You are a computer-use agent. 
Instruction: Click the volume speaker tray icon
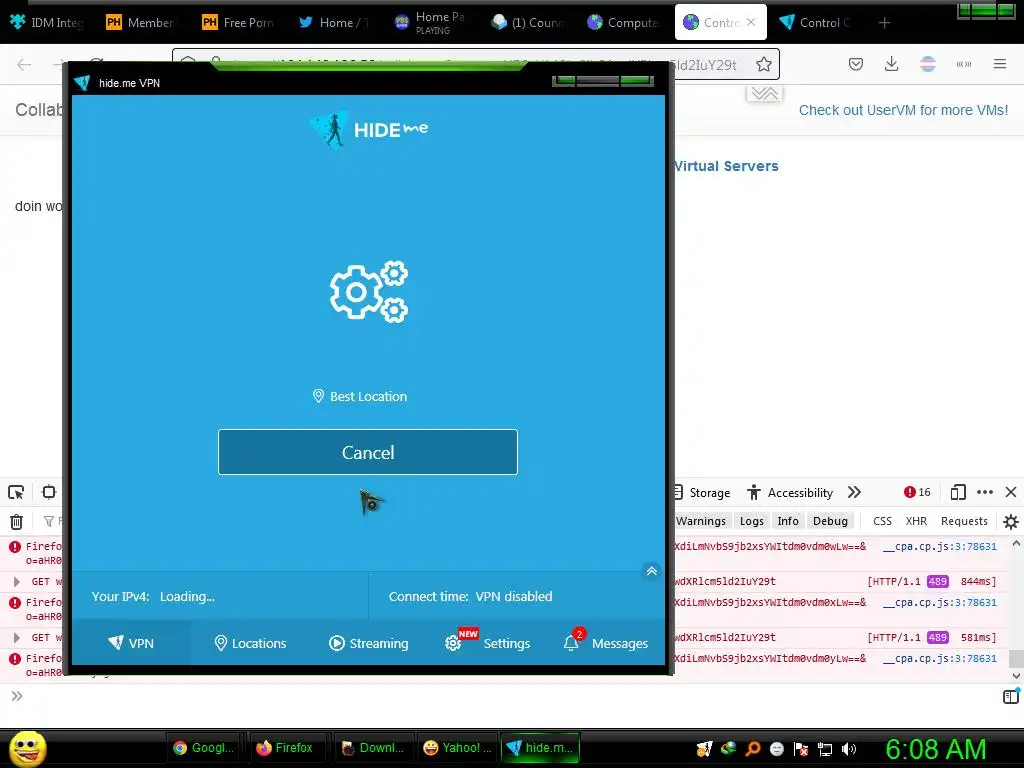coord(849,749)
